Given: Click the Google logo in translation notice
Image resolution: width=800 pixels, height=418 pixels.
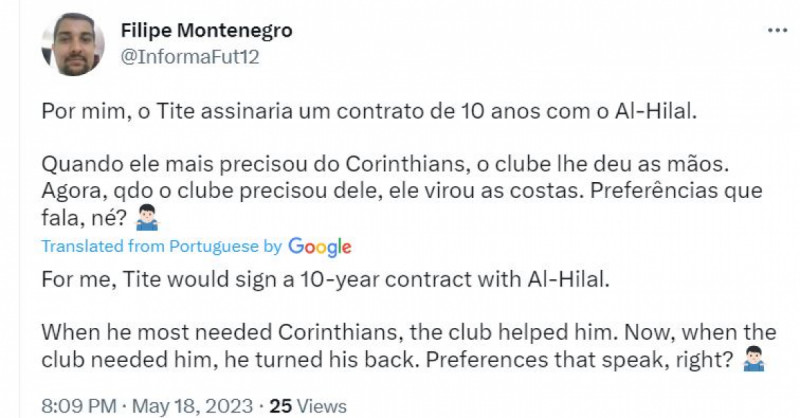Looking at the screenshot, I should point(319,246).
